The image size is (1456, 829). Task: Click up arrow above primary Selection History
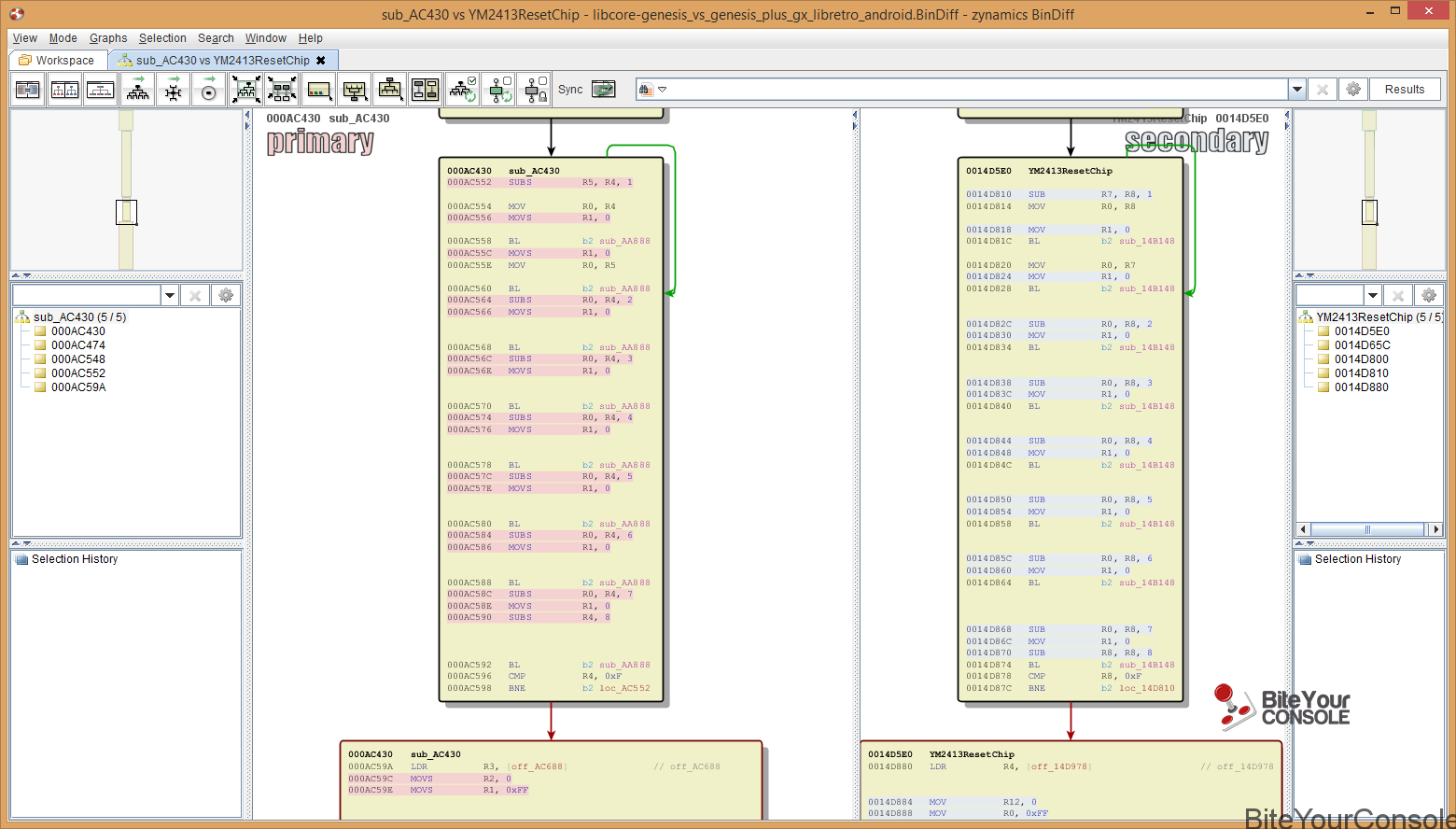click(x=16, y=544)
